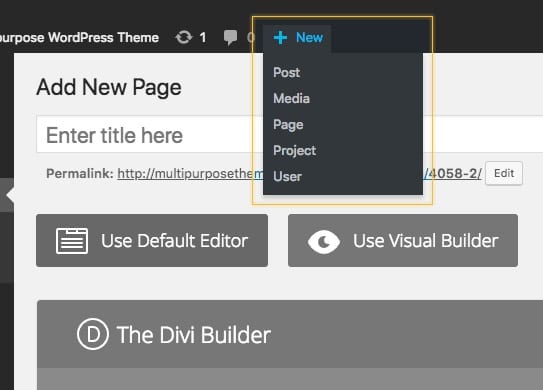
Task: Collapse the sidebar with the left arrow
Action: (x=10, y=195)
